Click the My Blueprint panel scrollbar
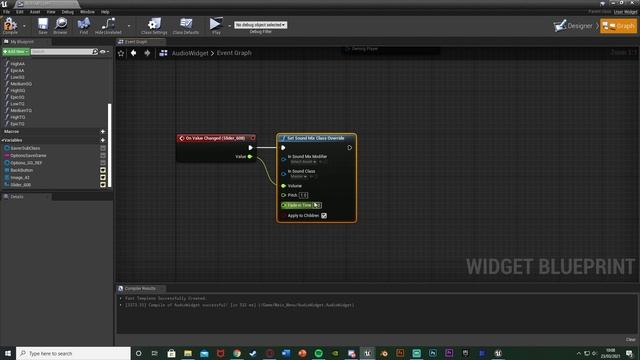 [x=109, y=145]
